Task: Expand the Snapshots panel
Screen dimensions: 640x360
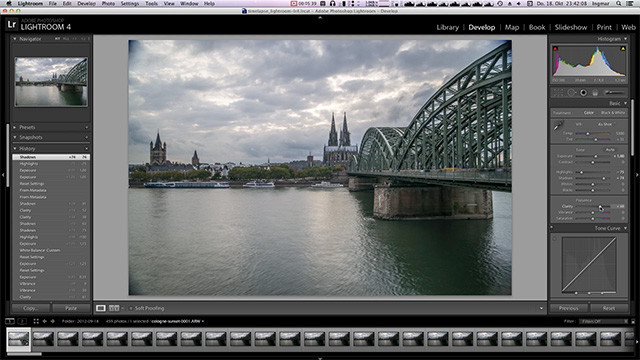Action: pyautogui.click(x=15, y=138)
